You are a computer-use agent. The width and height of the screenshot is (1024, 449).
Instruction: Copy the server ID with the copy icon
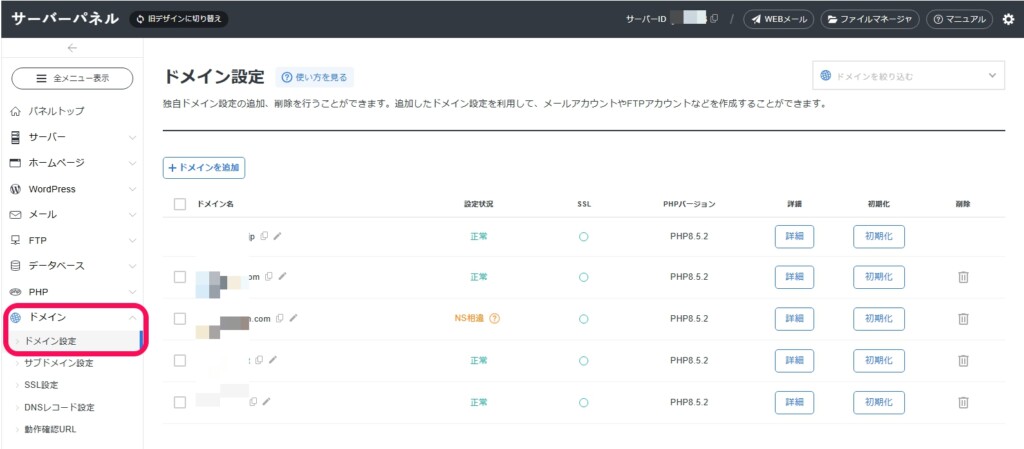click(x=714, y=19)
